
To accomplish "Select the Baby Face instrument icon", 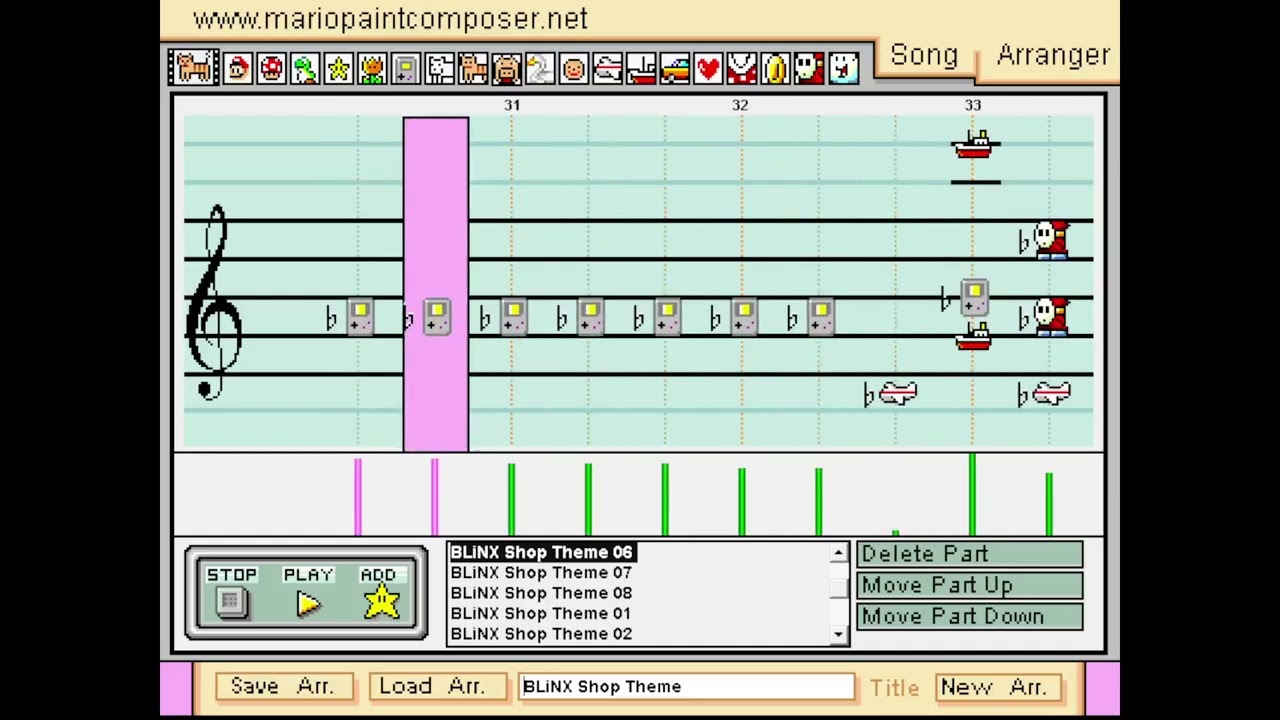I will pyautogui.click(x=574, y=68).
